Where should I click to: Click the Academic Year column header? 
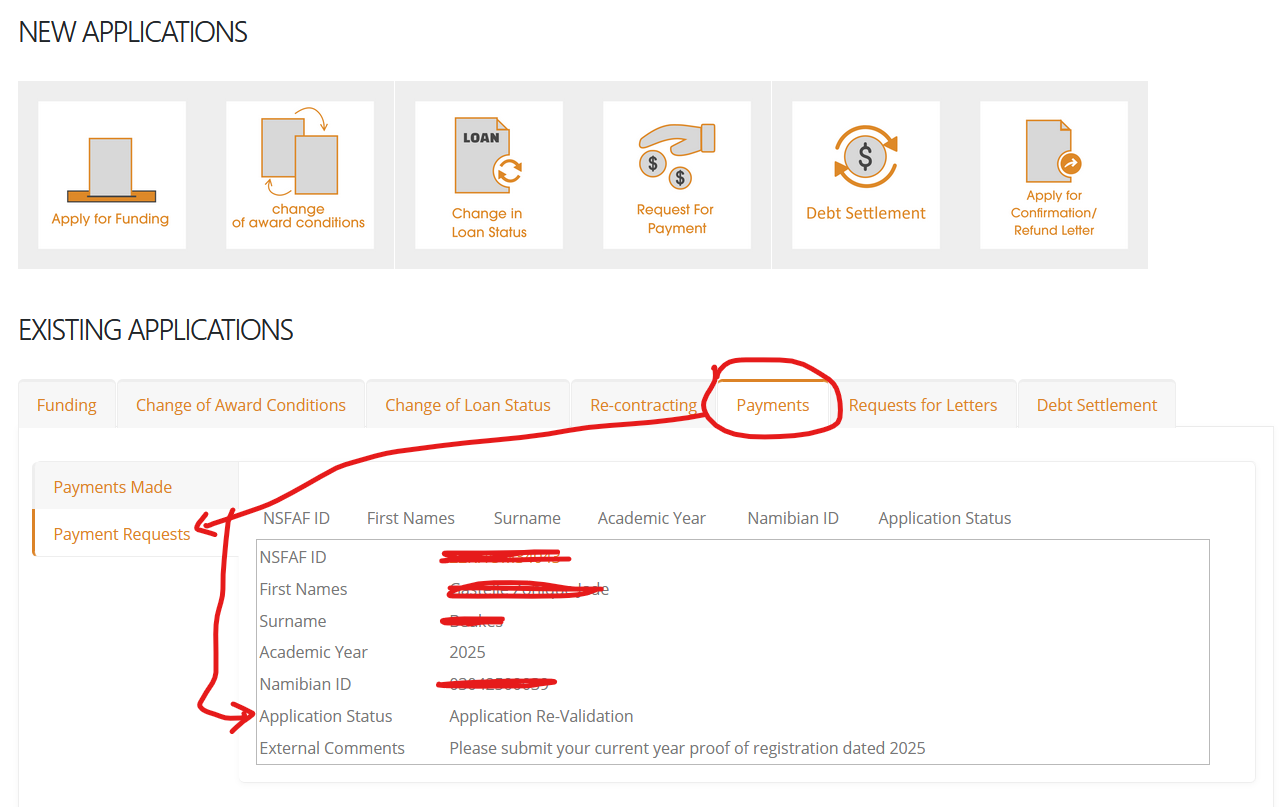point(651,518)
